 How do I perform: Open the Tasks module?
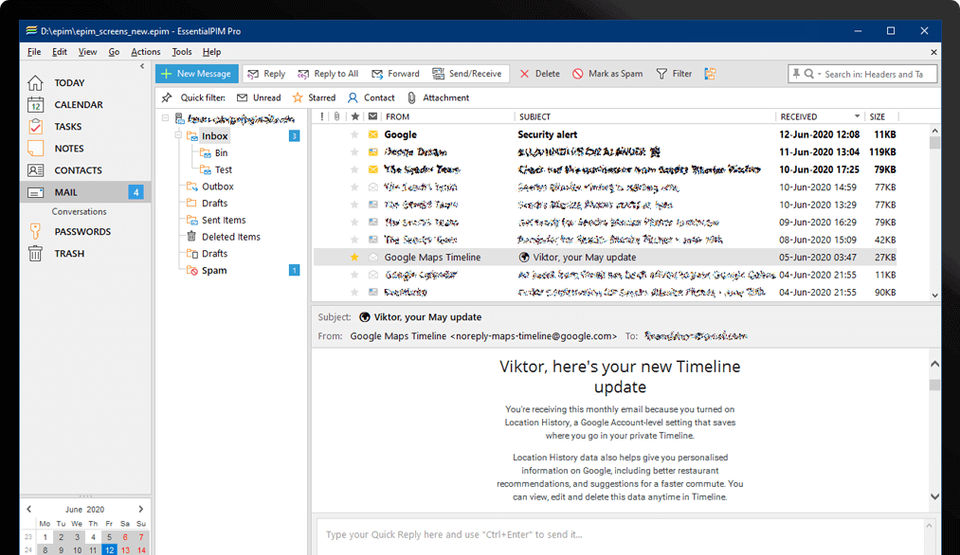click(54, 127)
